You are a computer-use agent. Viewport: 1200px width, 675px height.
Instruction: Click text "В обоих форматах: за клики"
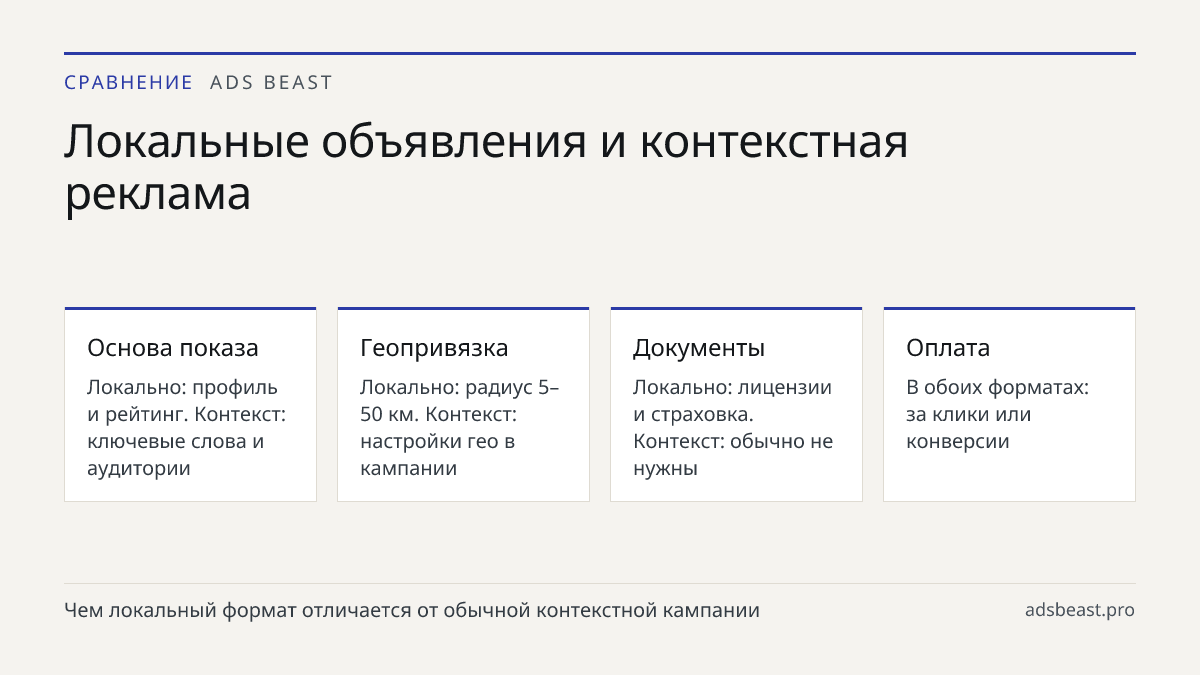click(x=997, y=400)
